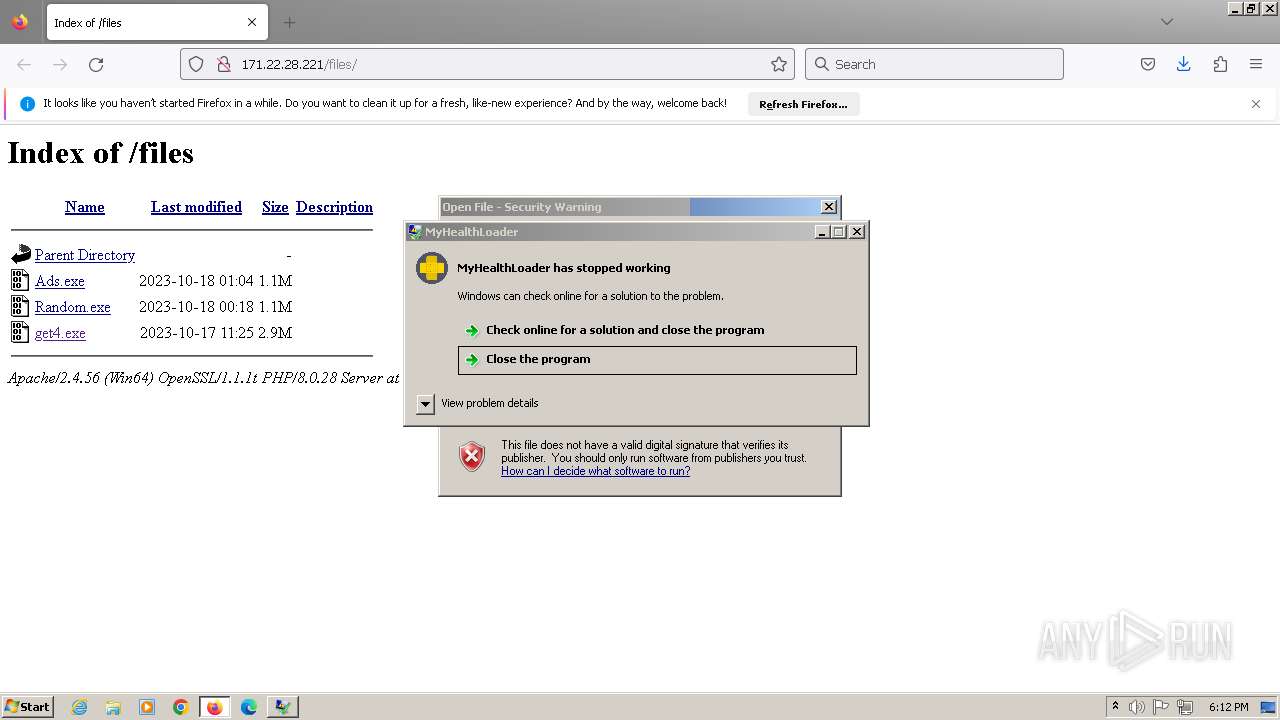Bookmark this page with the star icon

(x=779, y=64)
